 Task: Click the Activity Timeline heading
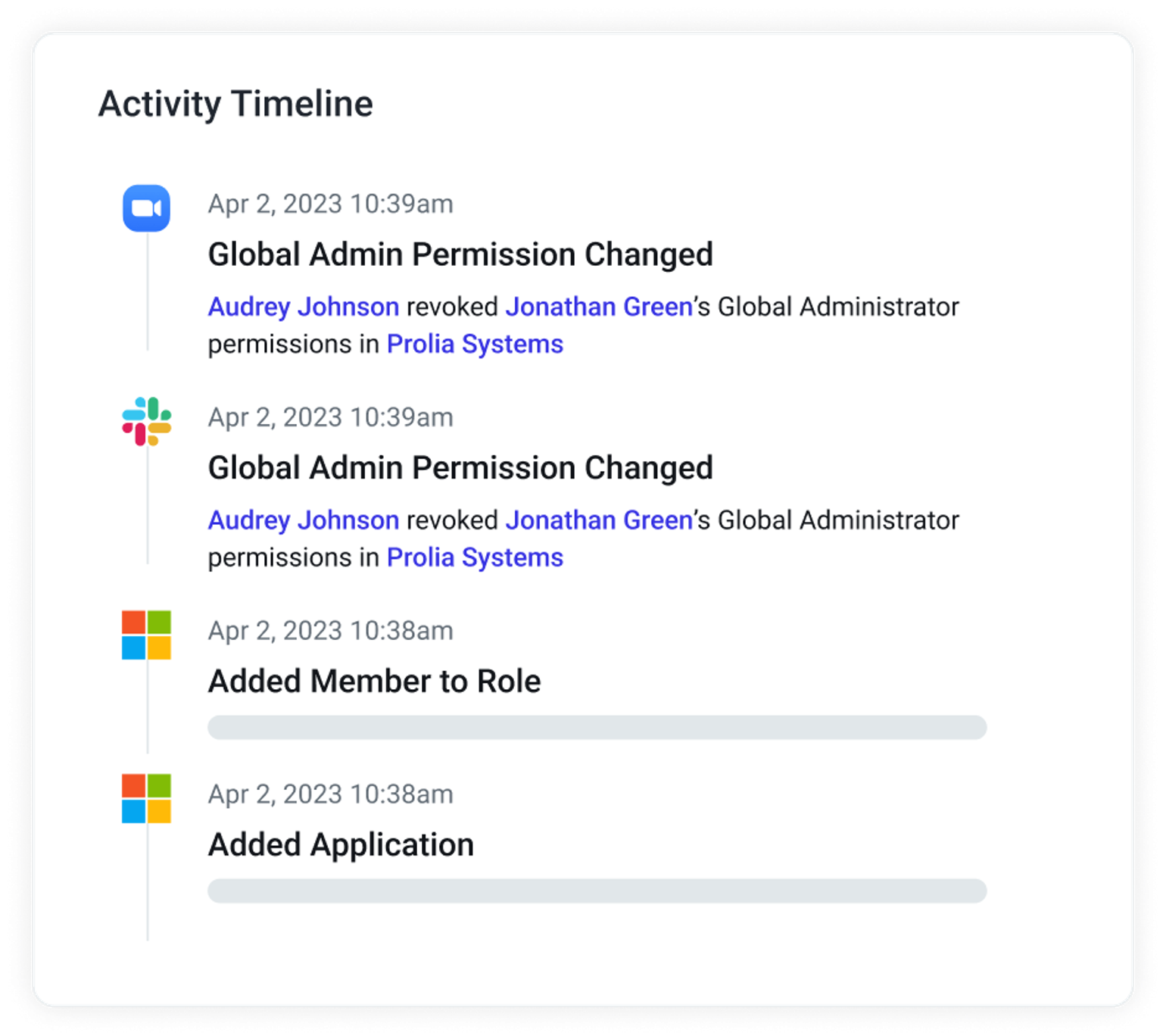point(235,104)
